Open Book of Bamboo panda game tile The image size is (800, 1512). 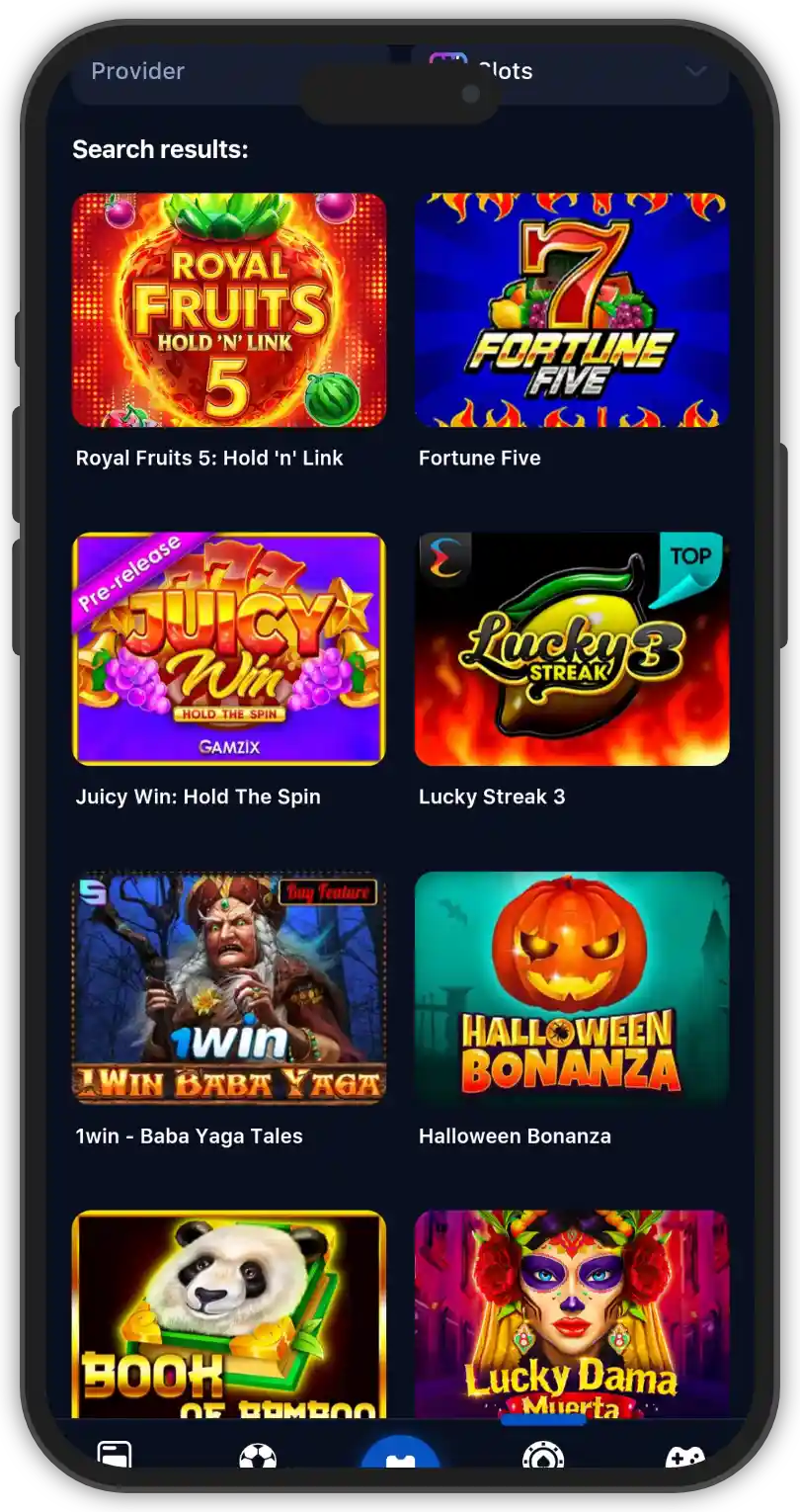pos(229,1314)
